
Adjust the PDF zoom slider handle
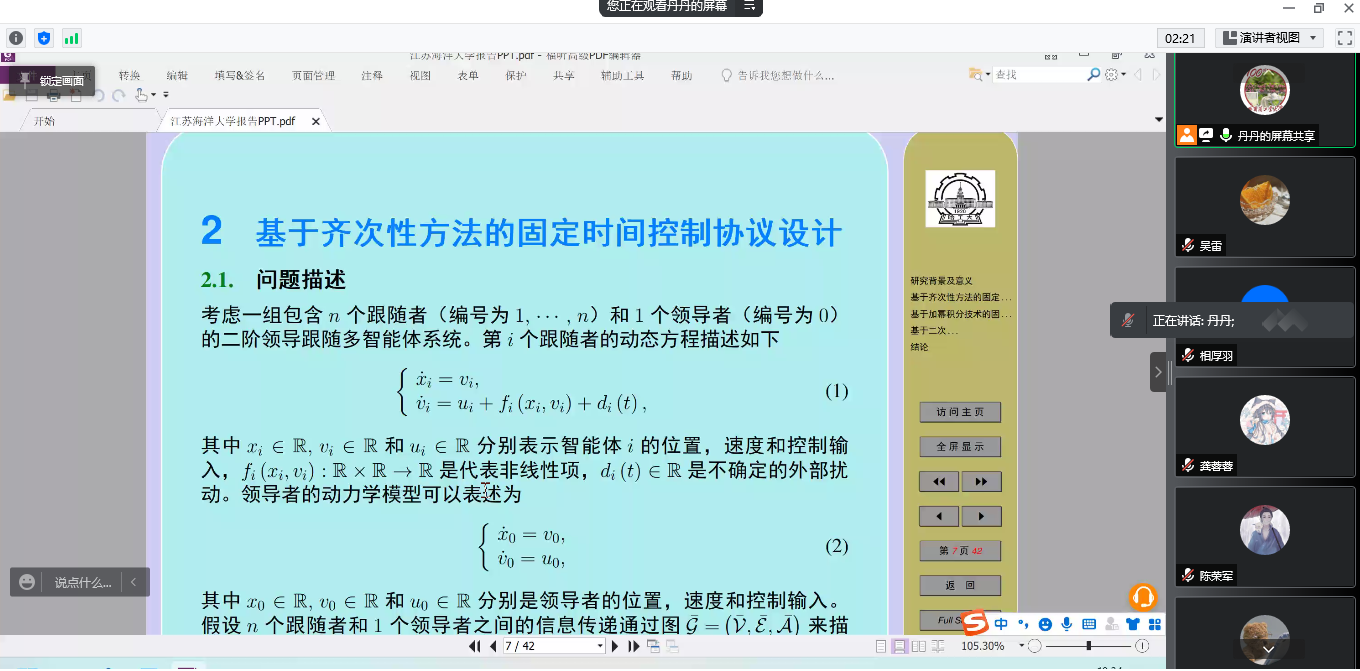[1088, 647]
